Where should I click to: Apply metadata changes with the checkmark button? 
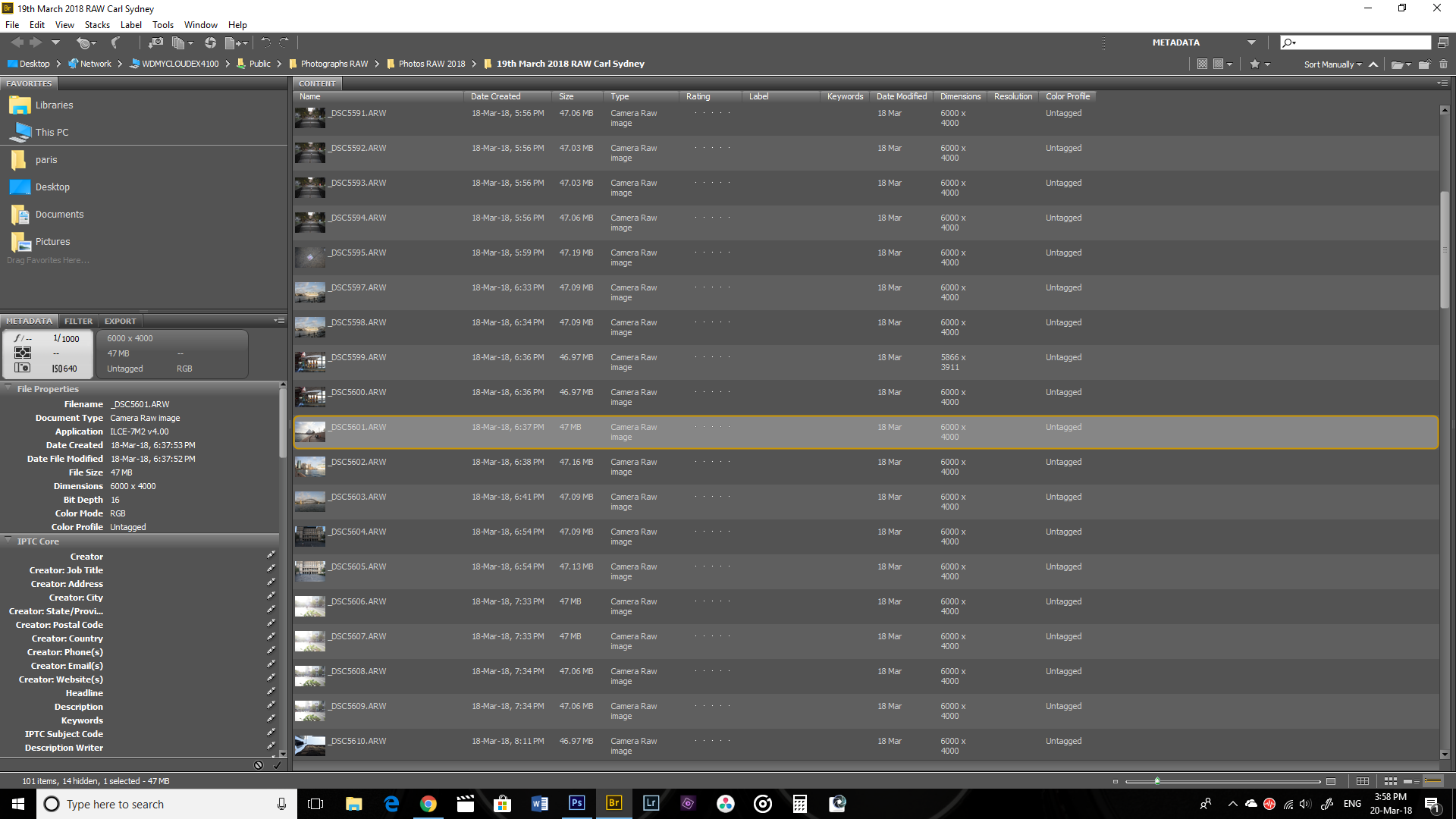coord(276,765)
